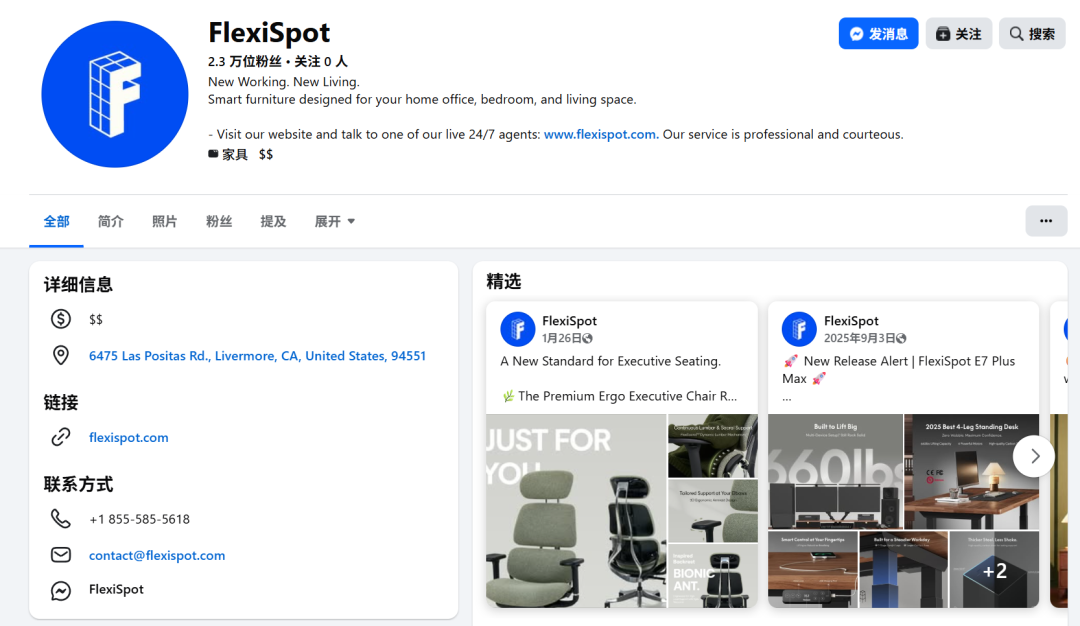
Task: Open the Las Positas Rd. address link
Action: click(x=257, y=356)
